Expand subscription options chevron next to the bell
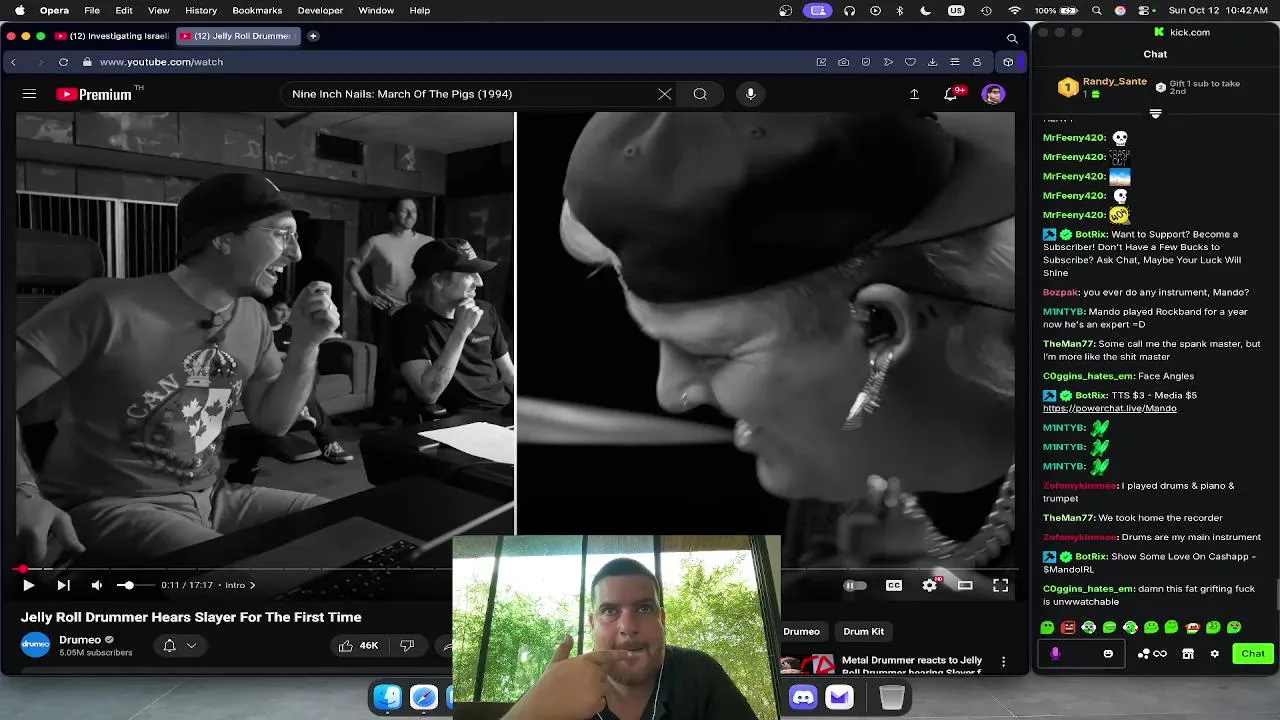 pos(191,646)
